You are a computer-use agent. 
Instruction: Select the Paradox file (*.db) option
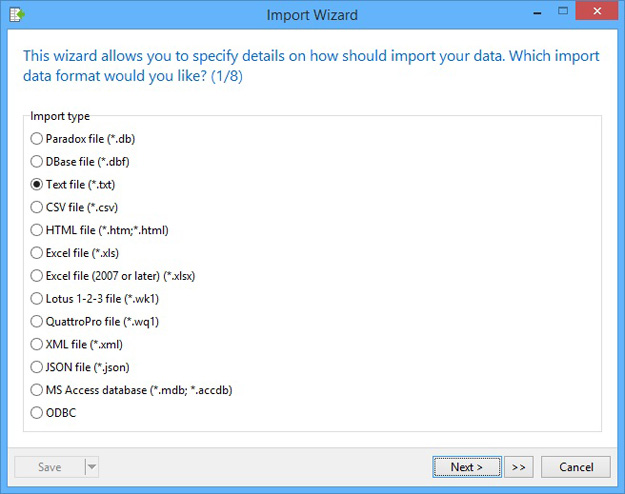(x=83, y=139)
